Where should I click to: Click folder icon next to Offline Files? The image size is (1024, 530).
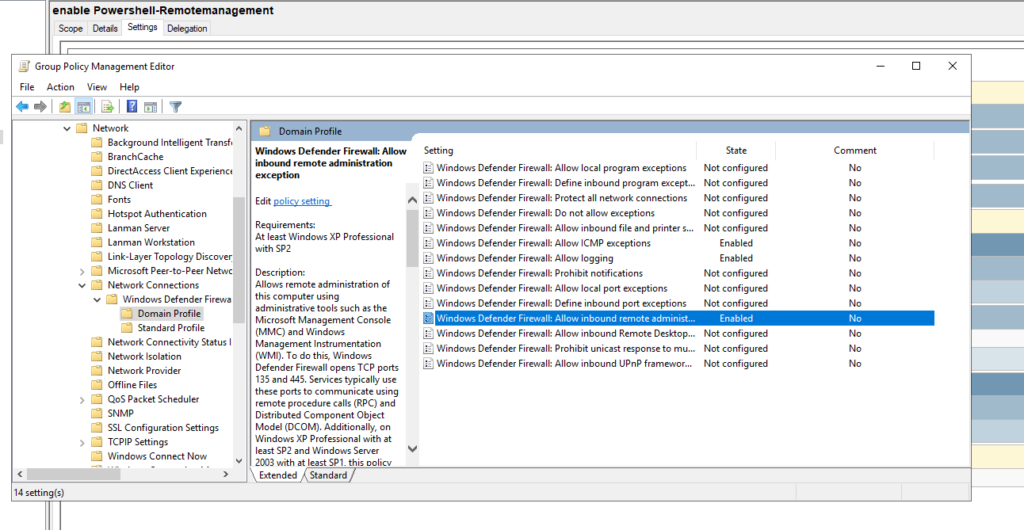[x=97, y=384]
